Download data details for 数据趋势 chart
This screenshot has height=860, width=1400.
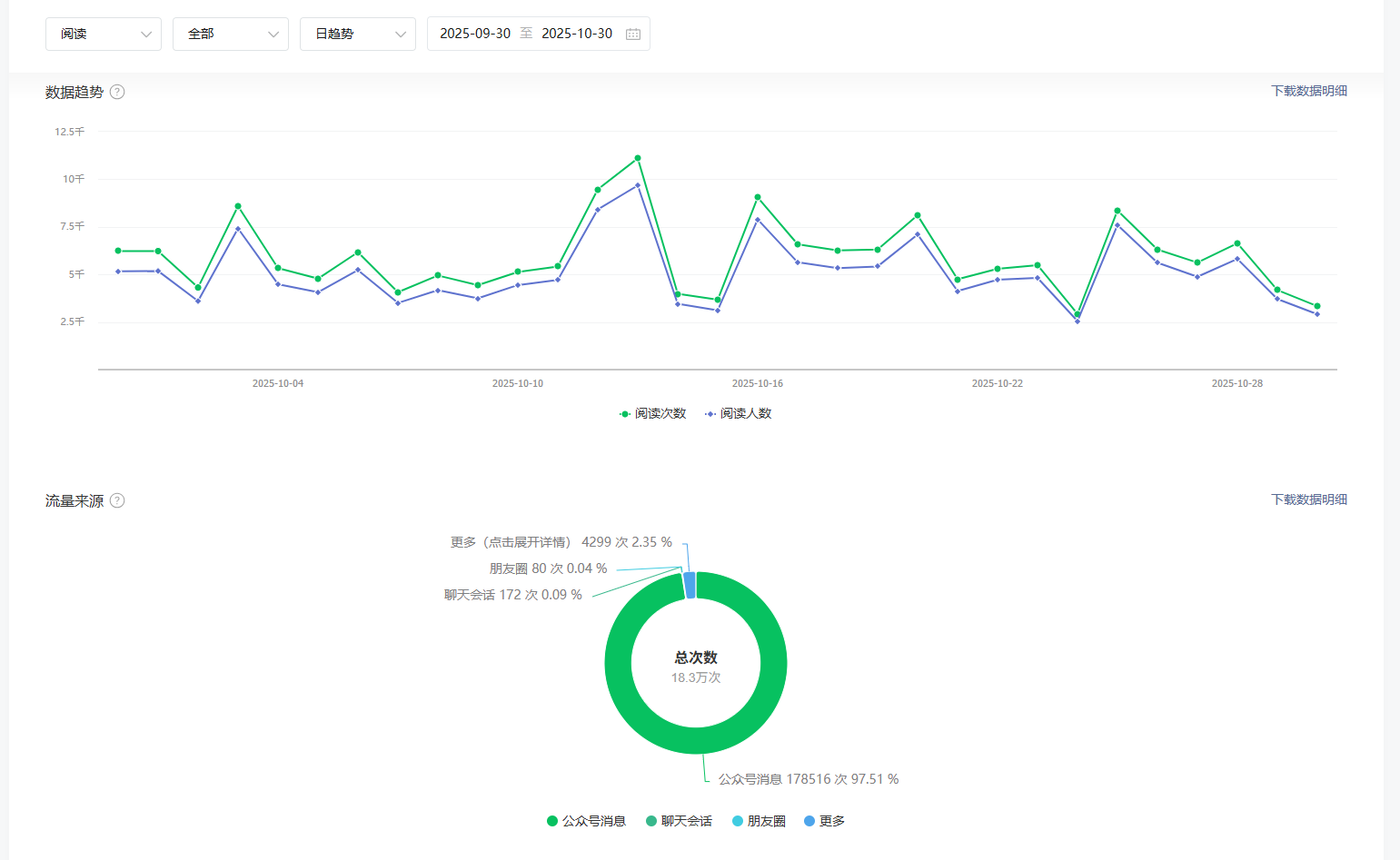pos(1308,91)
